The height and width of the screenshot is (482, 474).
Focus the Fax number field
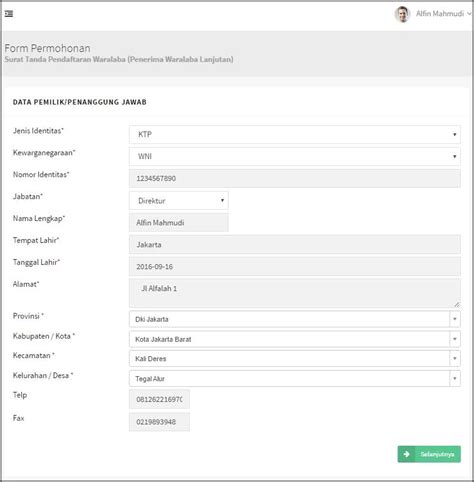tap(159, 422)
